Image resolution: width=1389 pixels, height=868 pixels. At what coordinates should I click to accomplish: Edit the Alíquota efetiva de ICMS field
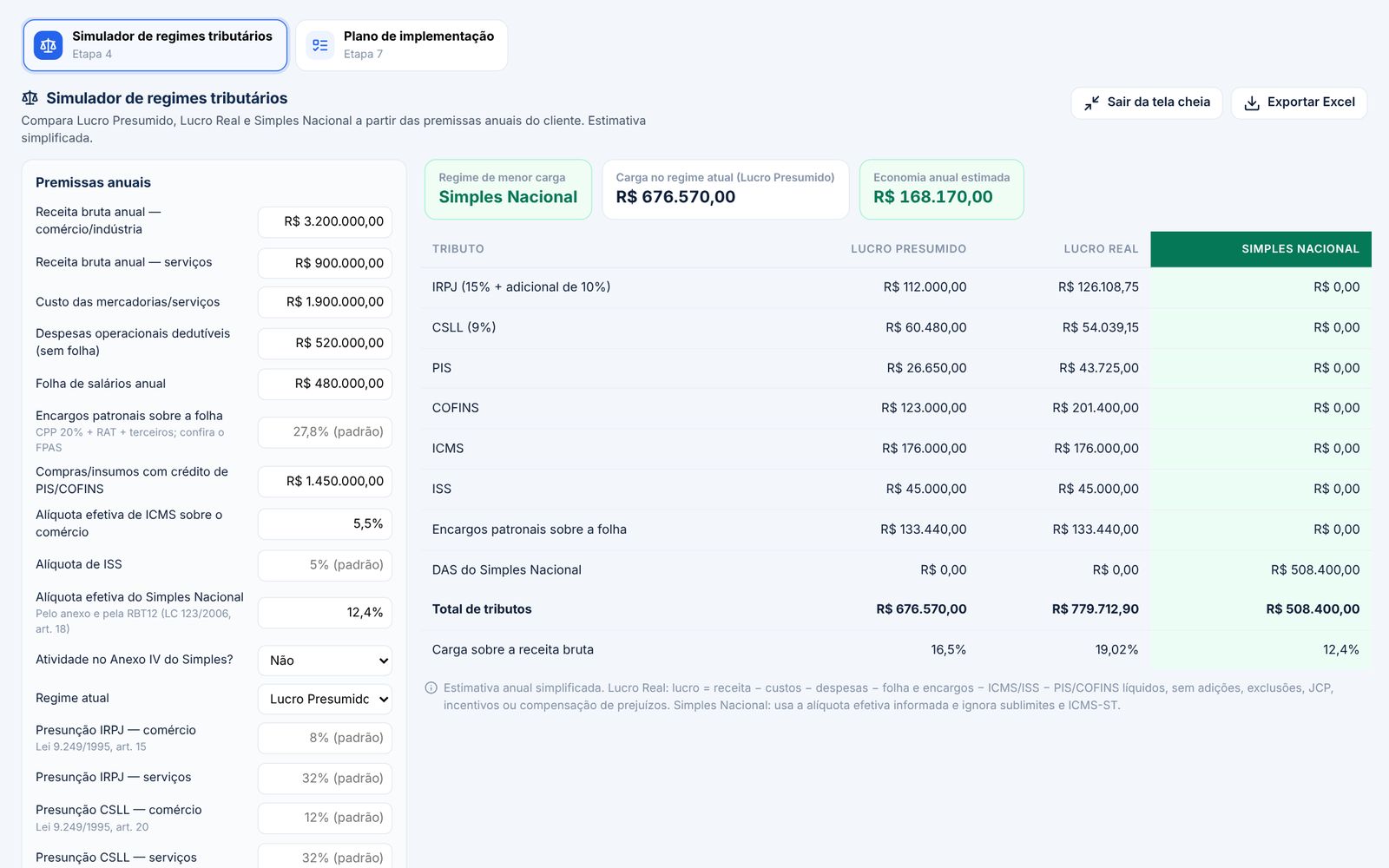point(325,524)
